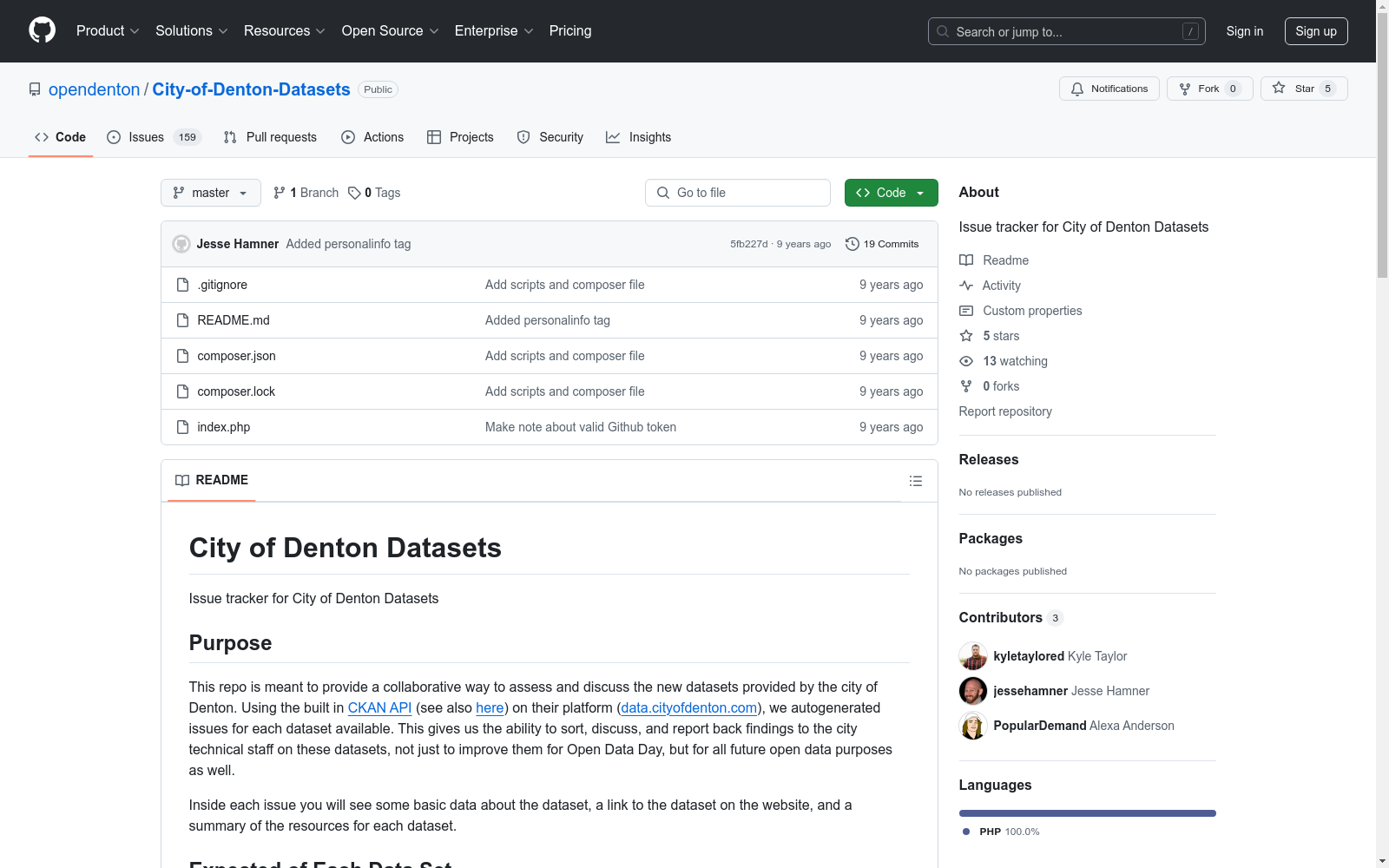Screen dimensions: 1389x868
Task: Open the README outline list icon
Action: point(916,481)
